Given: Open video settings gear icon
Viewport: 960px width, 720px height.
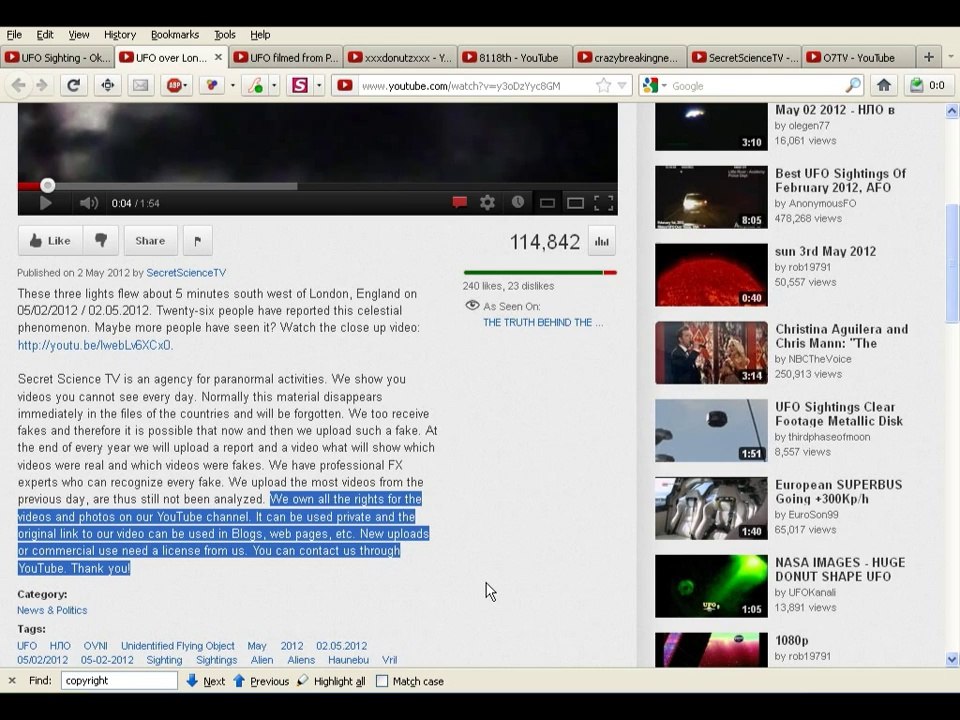Looking at the screenshot, I should coord(487,203).
